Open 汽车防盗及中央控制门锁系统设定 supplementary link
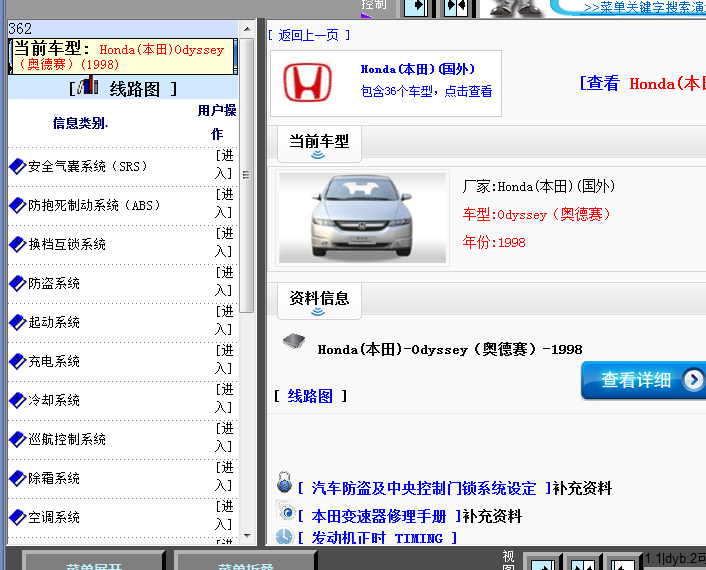 point(424,488)
